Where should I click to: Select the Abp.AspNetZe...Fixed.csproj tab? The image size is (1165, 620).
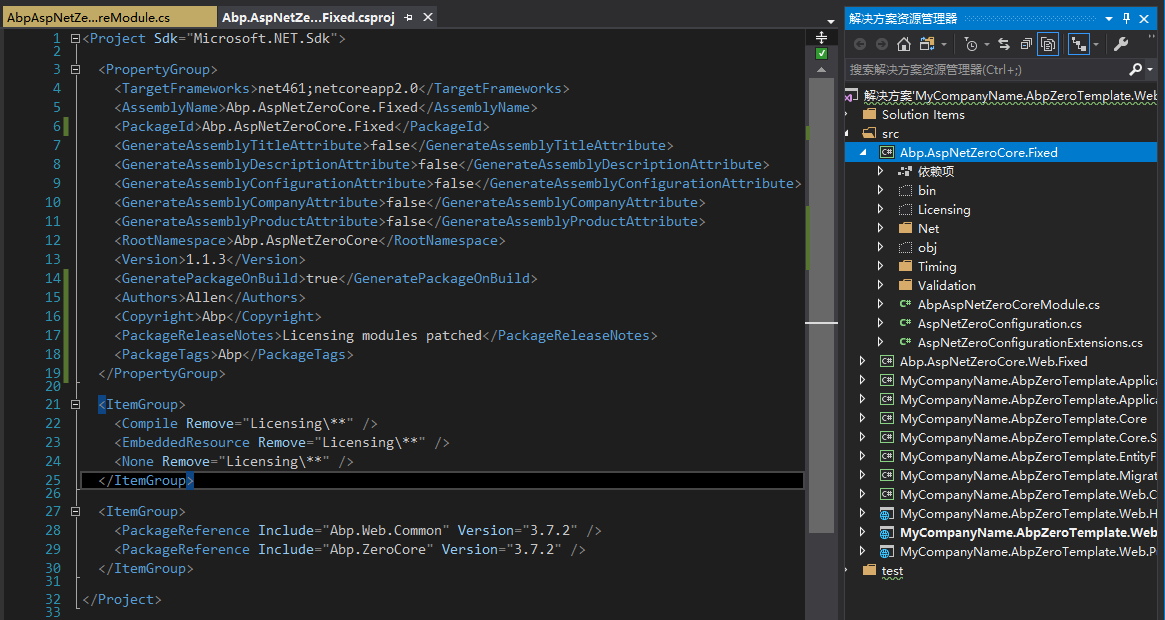point(308,17)
